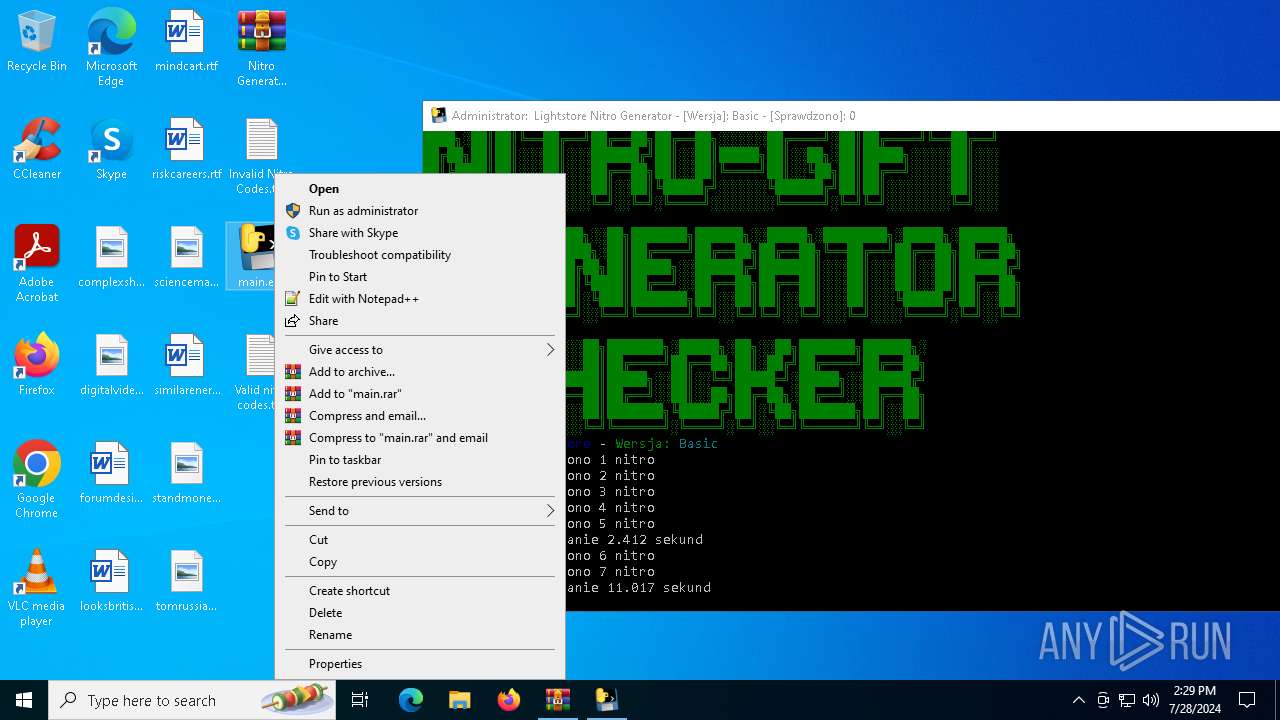Select the standmone... image file icon
Image resolution: width=1280 pixels, height=720 pixels.
186,474
